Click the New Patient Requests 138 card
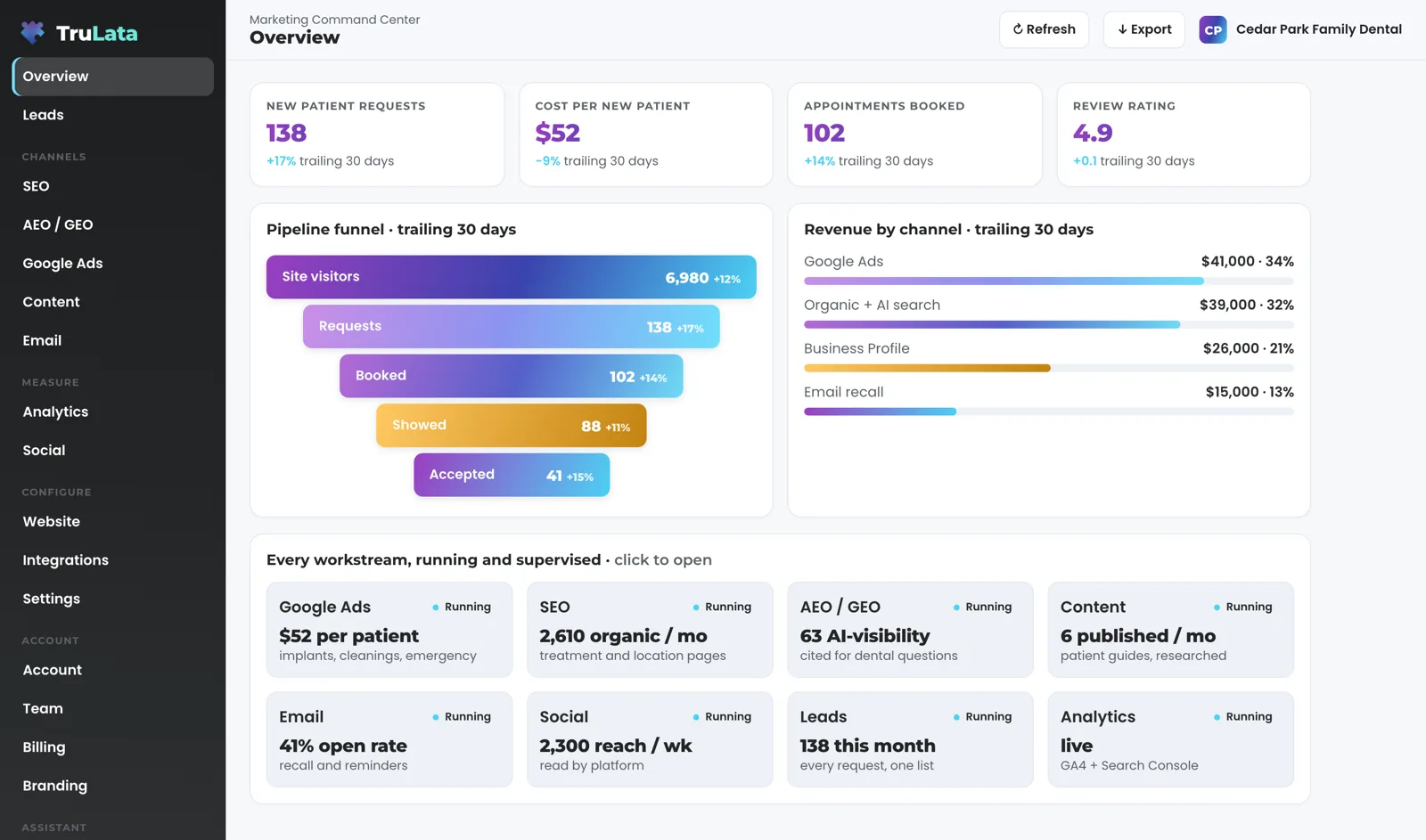The width and height of the screenshot is (1426, 840). (377, 135)
